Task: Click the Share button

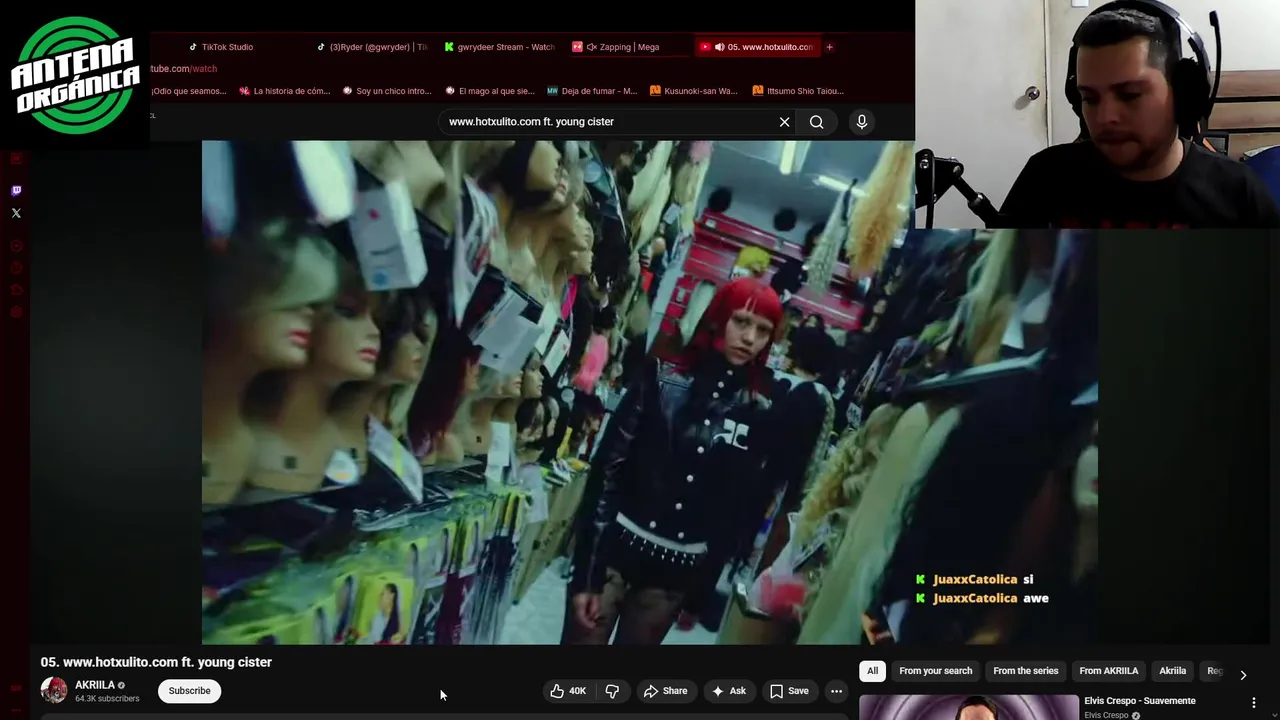Action: (x=665, y=691)
